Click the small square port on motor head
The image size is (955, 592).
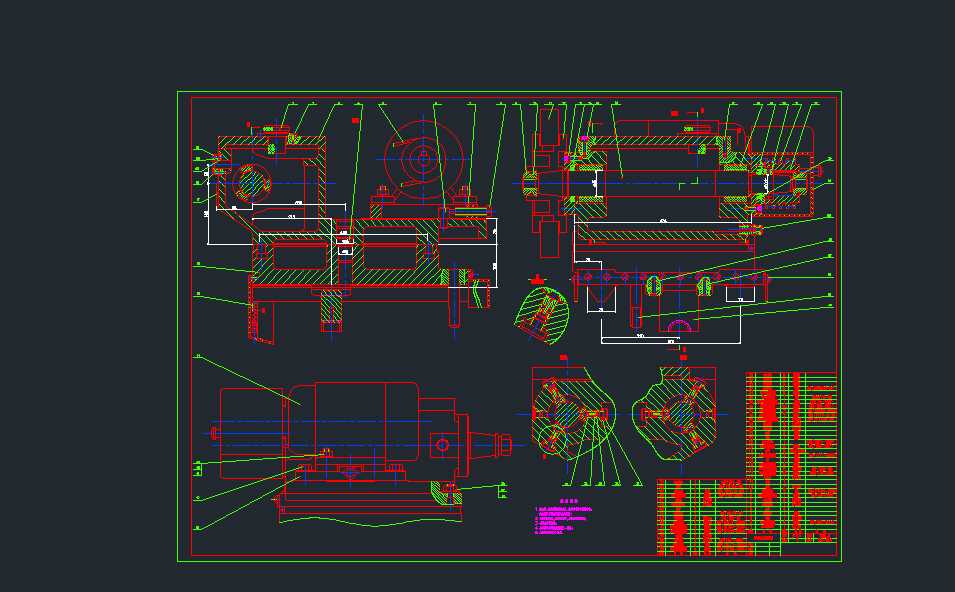[441, 443]
